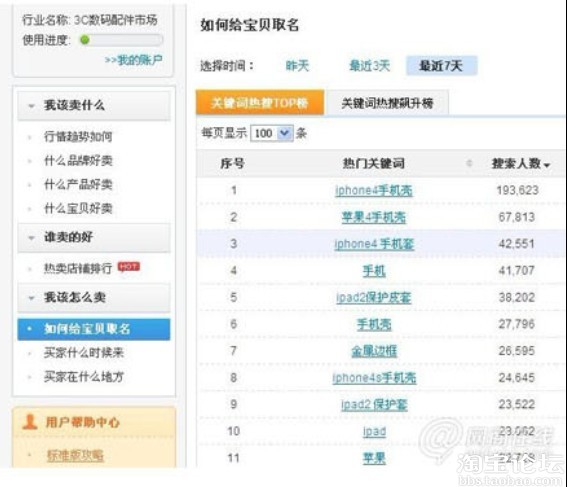The height and width of the screenshot is (487, 567).
Task: Open the 每页显示 100 dropdown
Action: coord(272,133)
